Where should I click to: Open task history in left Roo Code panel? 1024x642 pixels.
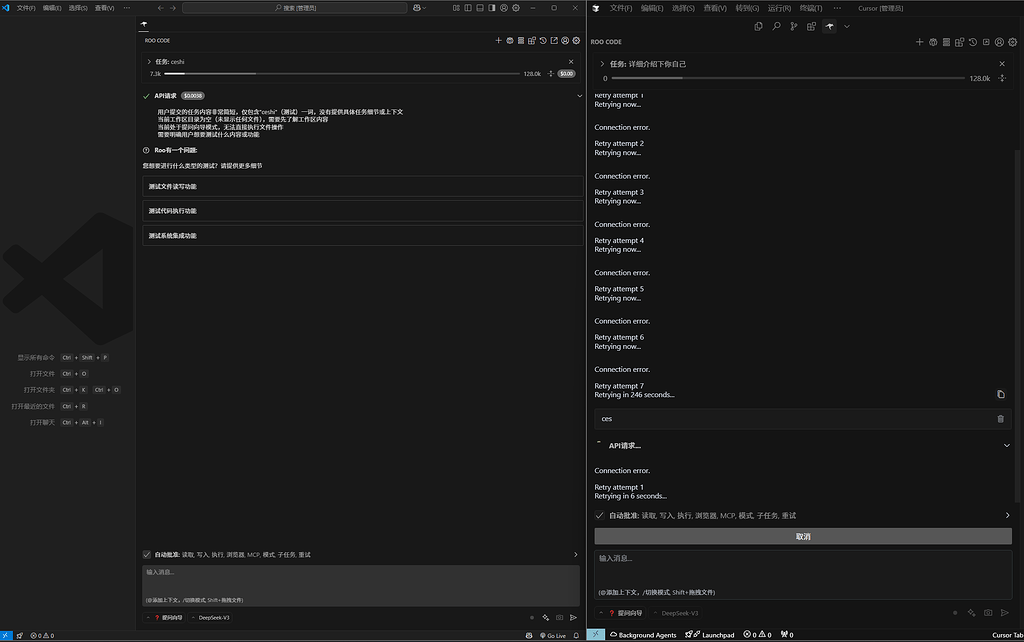point(543,40)
